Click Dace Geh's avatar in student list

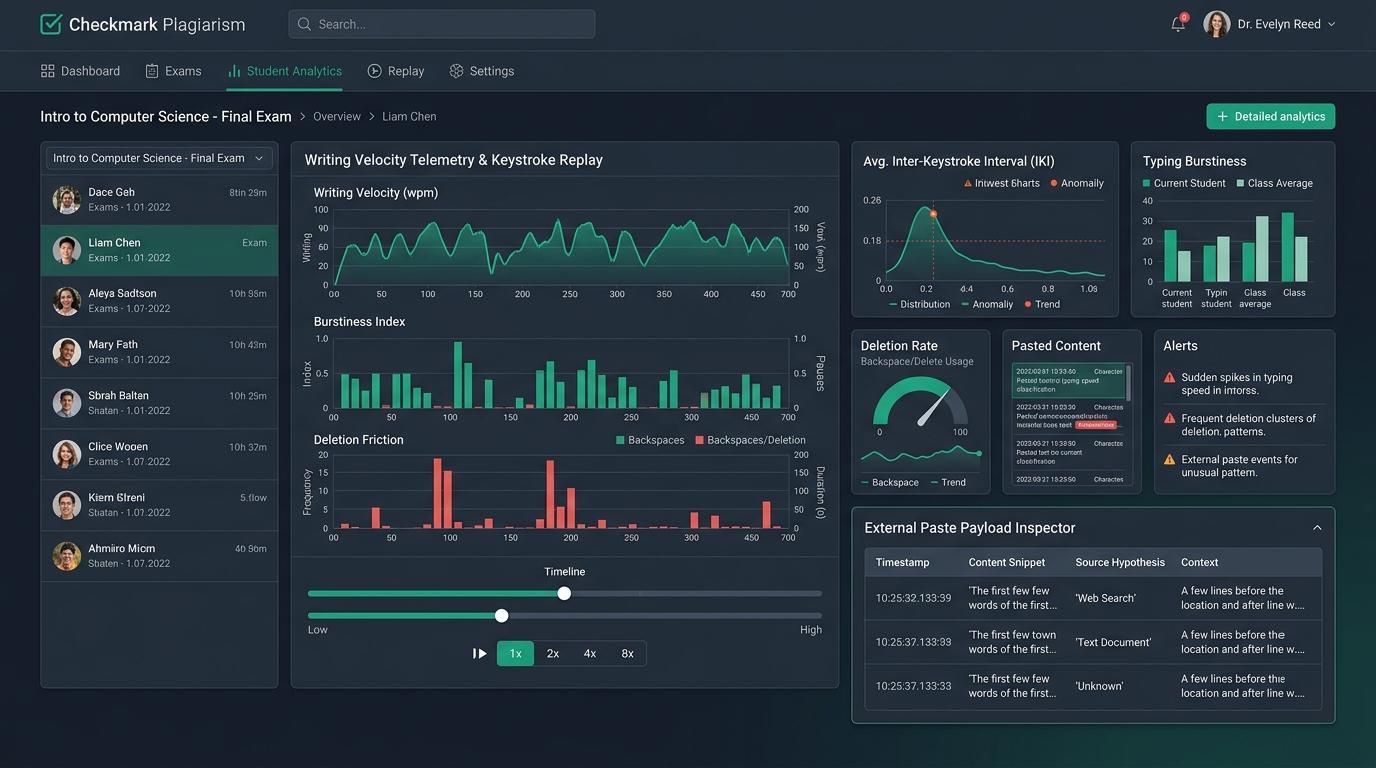tap(67, 199)
